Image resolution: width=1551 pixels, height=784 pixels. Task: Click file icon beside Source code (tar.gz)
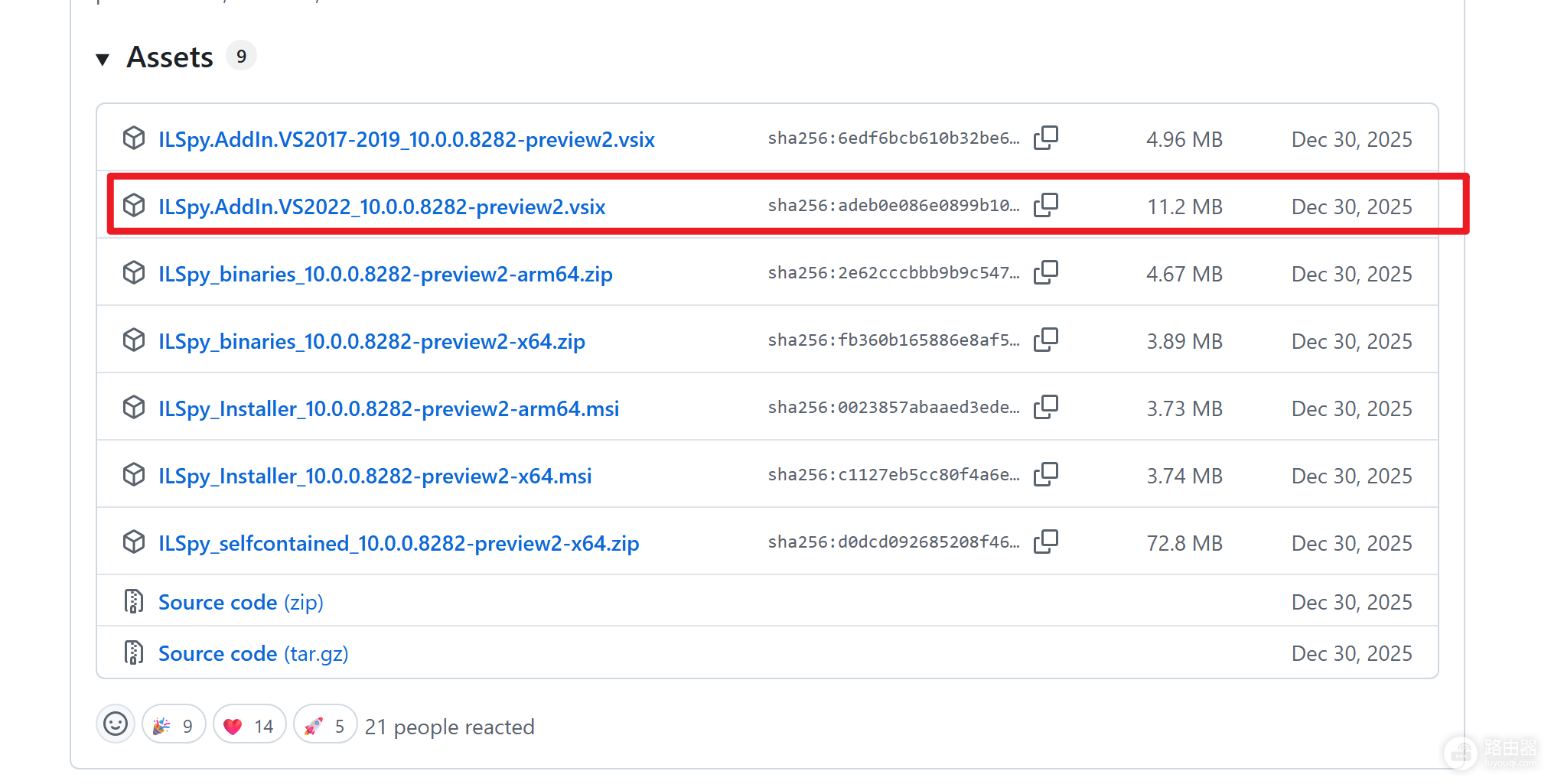pyautogui.click(x=134, y=652)
